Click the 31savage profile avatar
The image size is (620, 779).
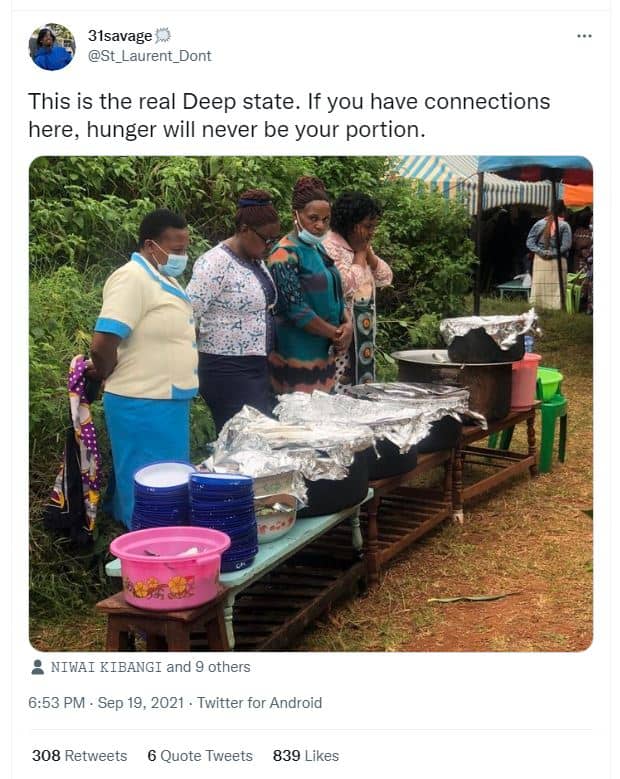(x=52, y=47)
